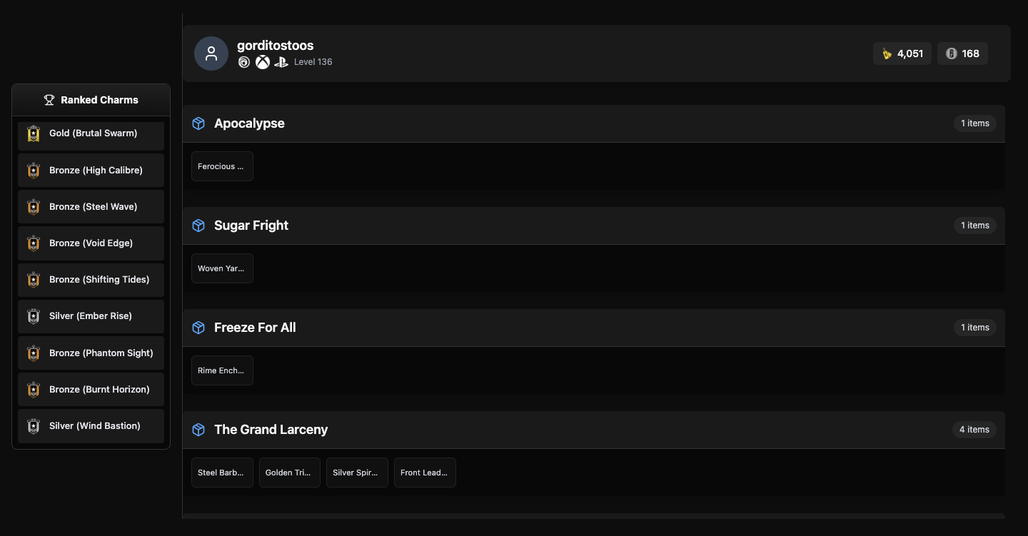Click the Front Lead... item card
1028x536 pixels.
click(424, 472)
